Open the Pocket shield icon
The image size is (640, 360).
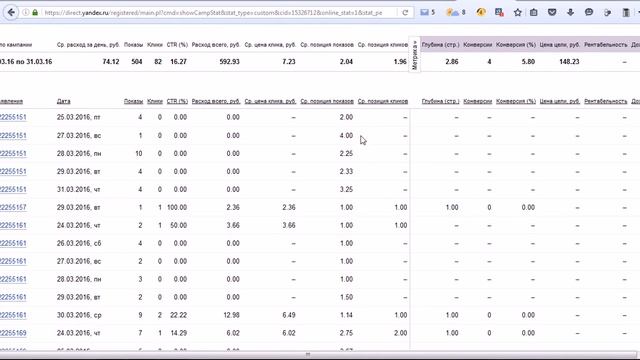552,12
